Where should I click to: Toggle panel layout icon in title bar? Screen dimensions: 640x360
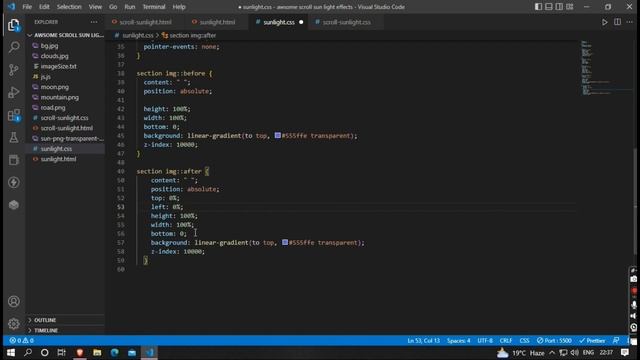549,7
